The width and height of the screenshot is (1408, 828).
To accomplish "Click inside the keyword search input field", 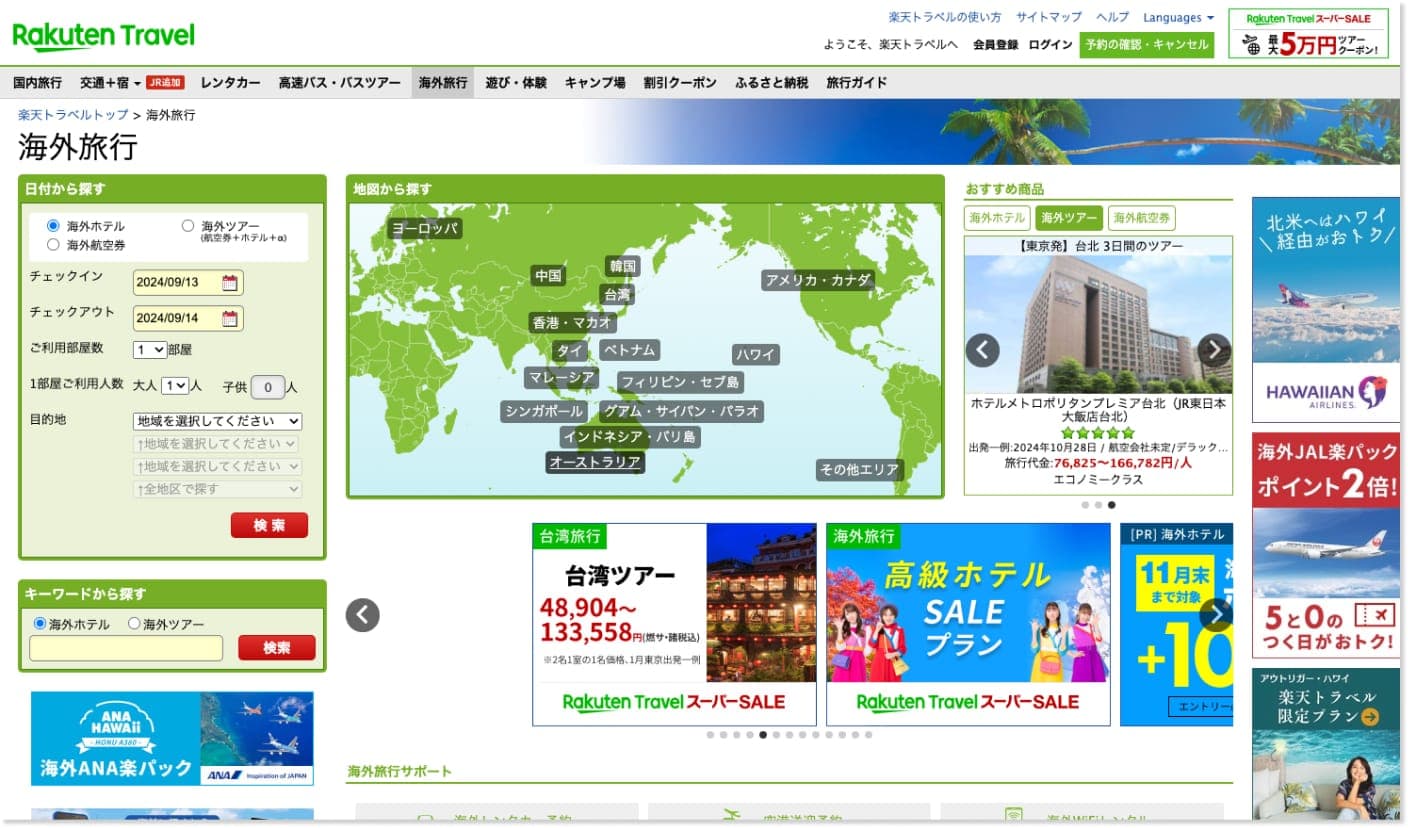I will [x=125, y=648].
